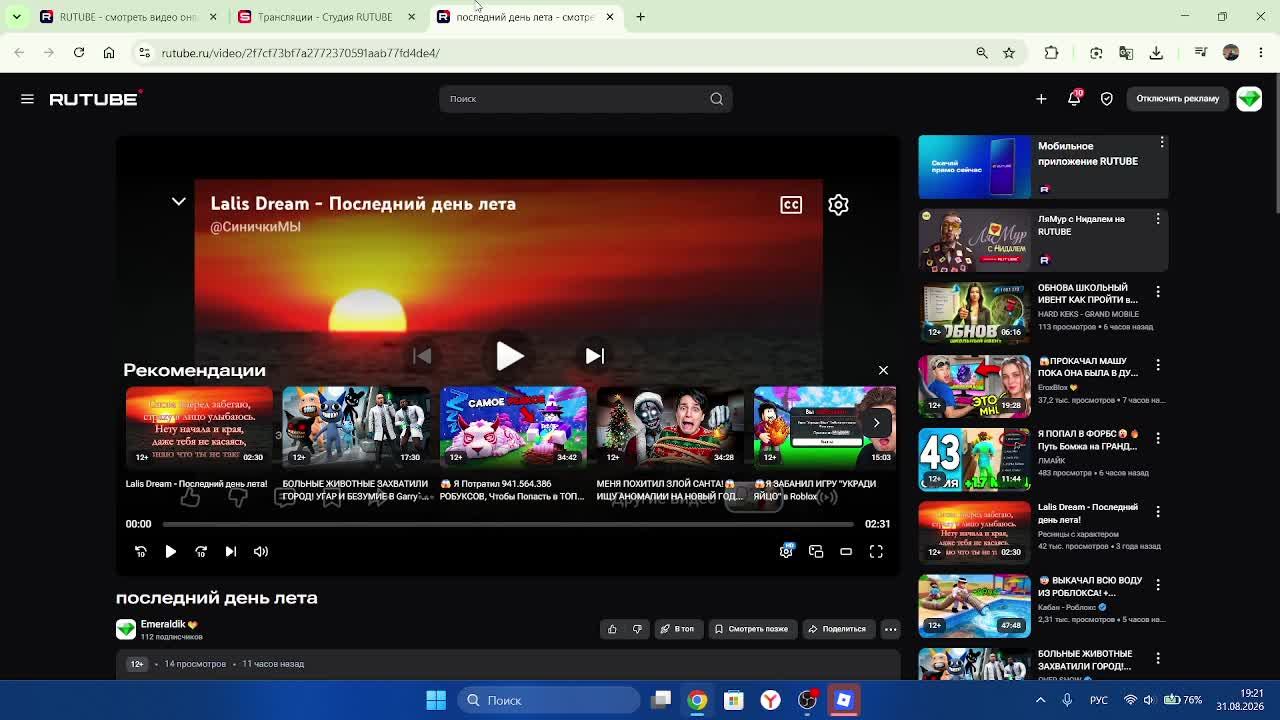Image resolution: width=1280 pixels, height=720 pixels.
Task: Open the Roblox taskbar icon
Action: [844, 700]
